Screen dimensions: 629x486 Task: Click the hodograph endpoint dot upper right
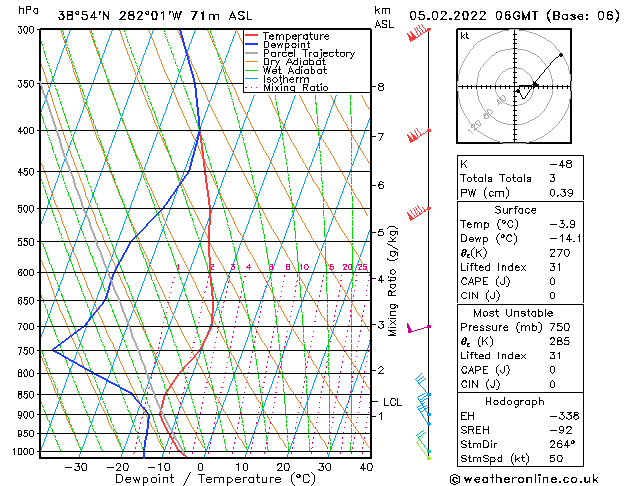pos(561,55)
